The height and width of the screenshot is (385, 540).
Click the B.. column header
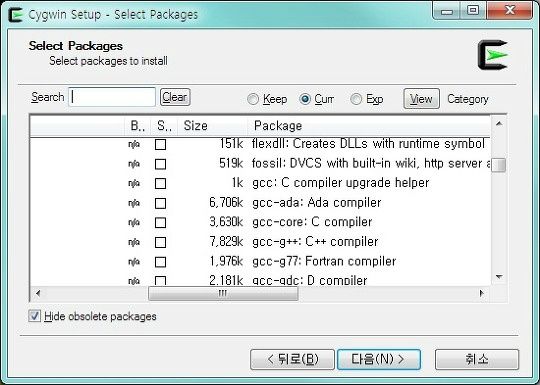[138, 126]
